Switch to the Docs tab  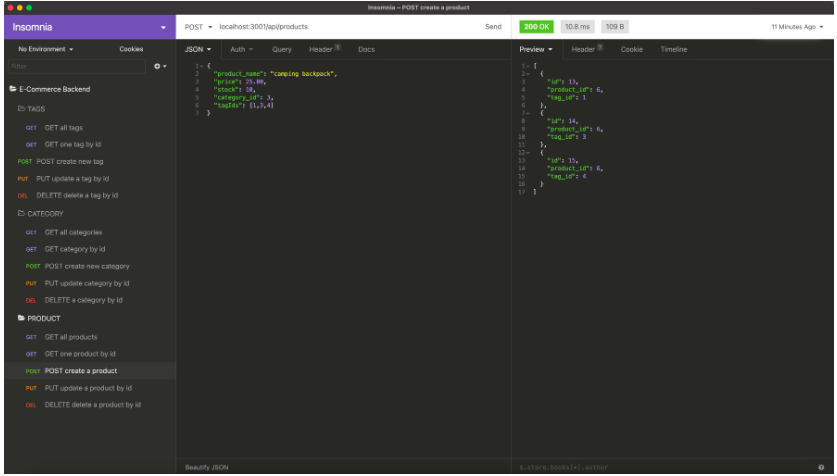(x=366, y=49)
